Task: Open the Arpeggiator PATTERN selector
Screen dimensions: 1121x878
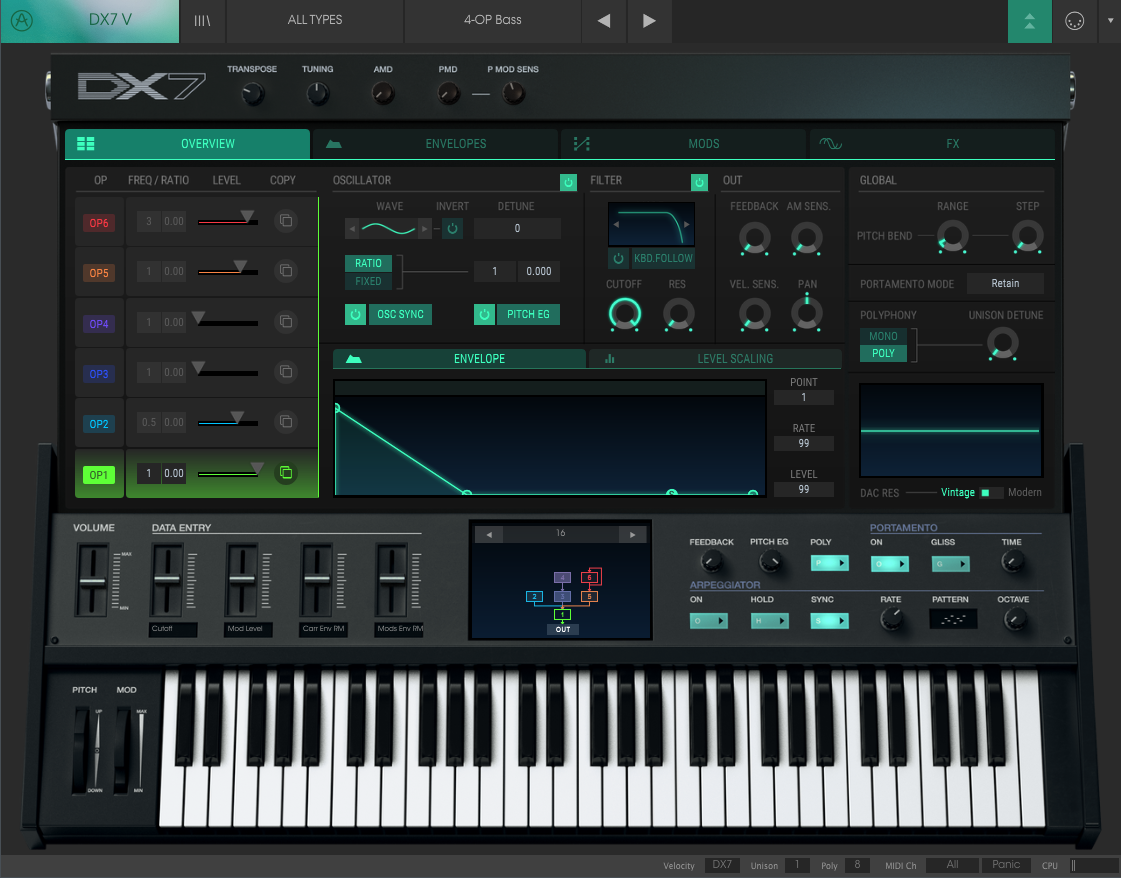Action: tap(952, 619)
